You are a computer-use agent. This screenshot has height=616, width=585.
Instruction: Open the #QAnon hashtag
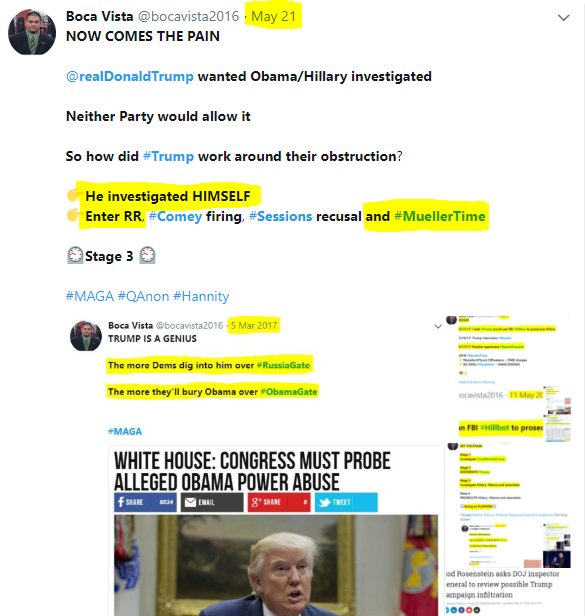coord(143,296)
